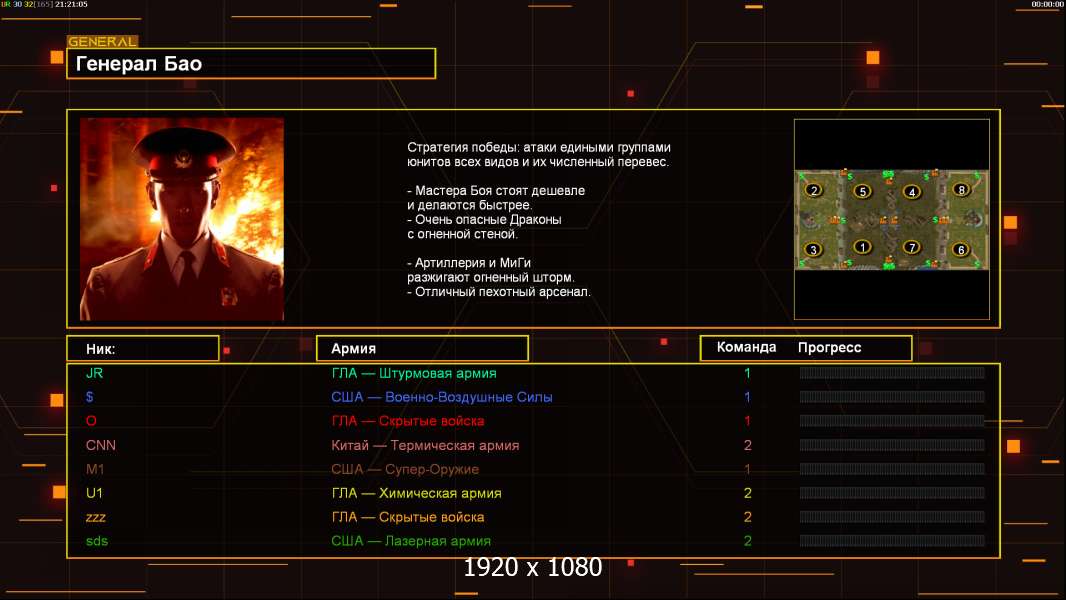
Task: Click team number in sds's row
Action: click(747, 541)
